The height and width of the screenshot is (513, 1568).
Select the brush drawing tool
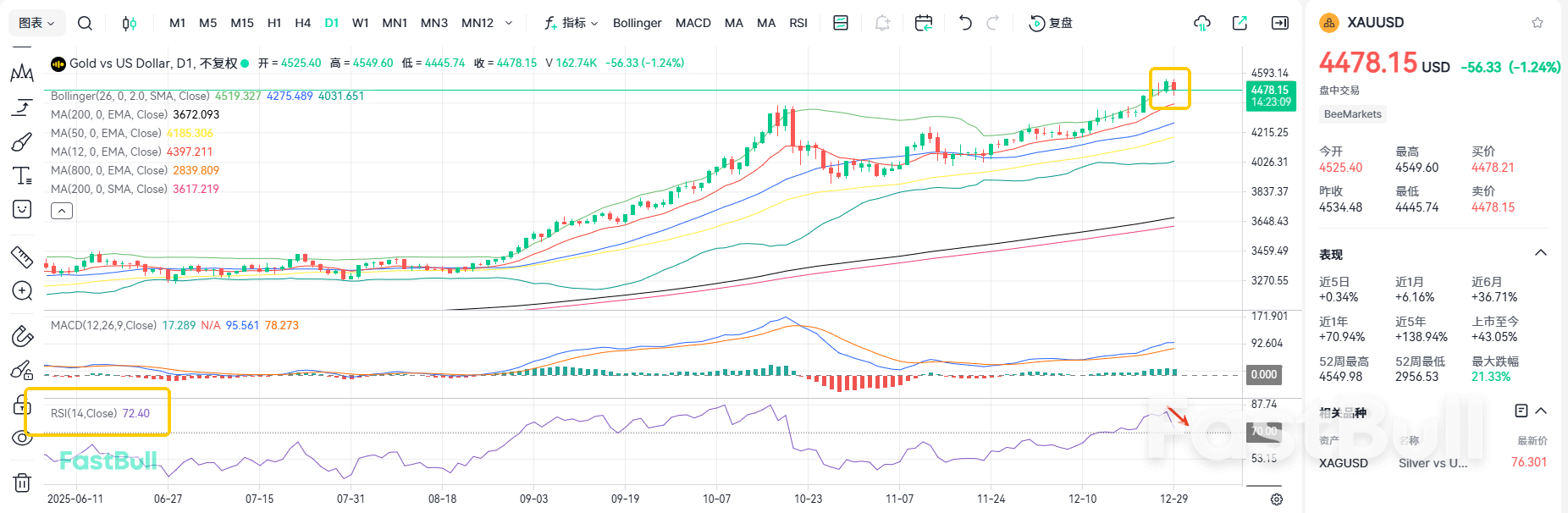coord(22,141)
